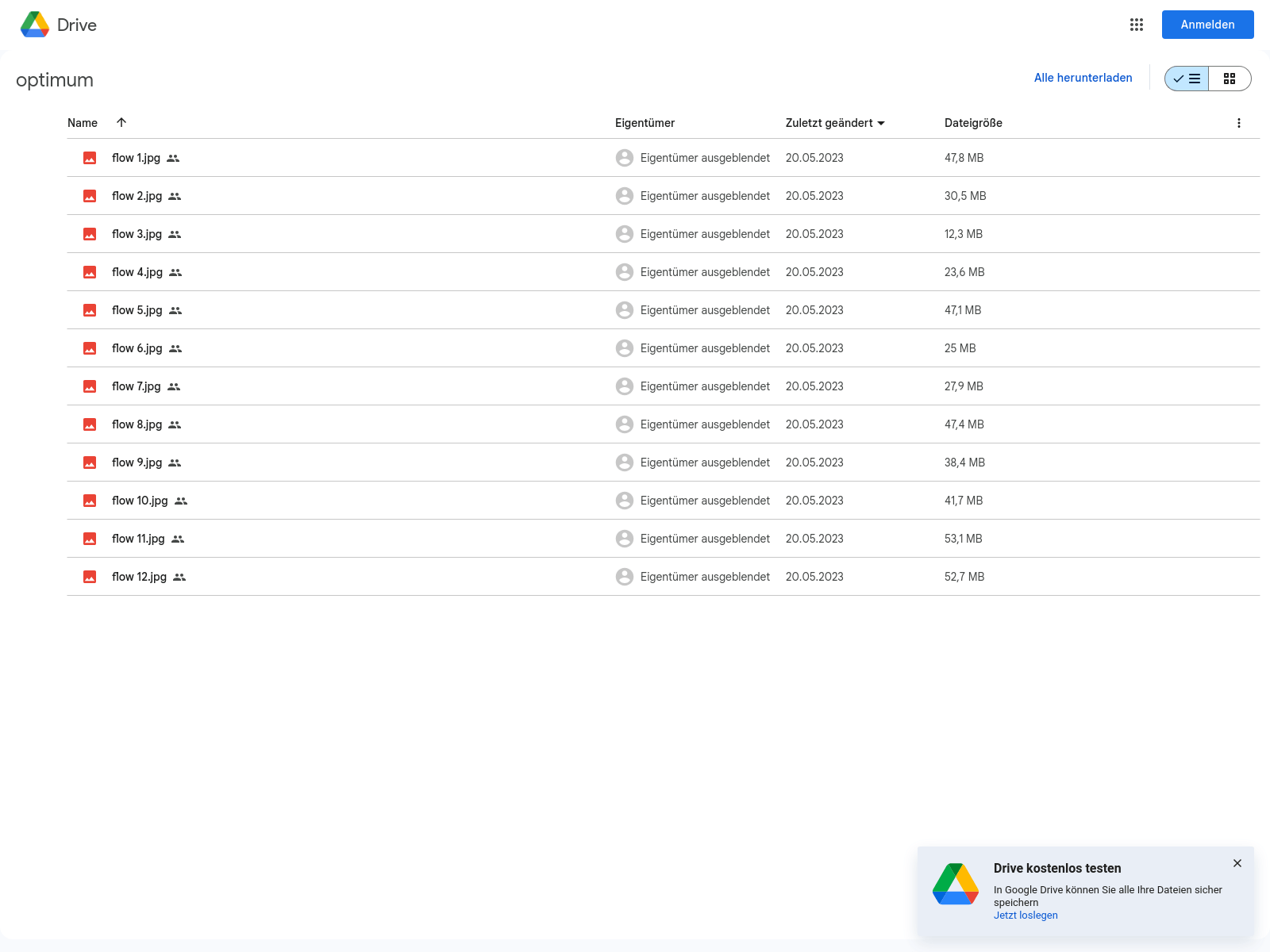Click the 53,1 MB file size
The height and width of the screenshot is (952, 1270).
pyautogui.click(x=964, y=539)
